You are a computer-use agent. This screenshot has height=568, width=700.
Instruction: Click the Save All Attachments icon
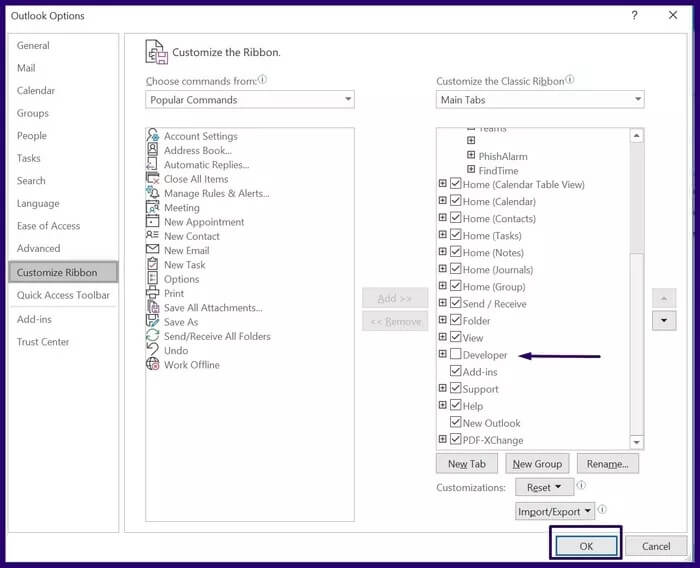pyautogui.click(x=153, y=307)
